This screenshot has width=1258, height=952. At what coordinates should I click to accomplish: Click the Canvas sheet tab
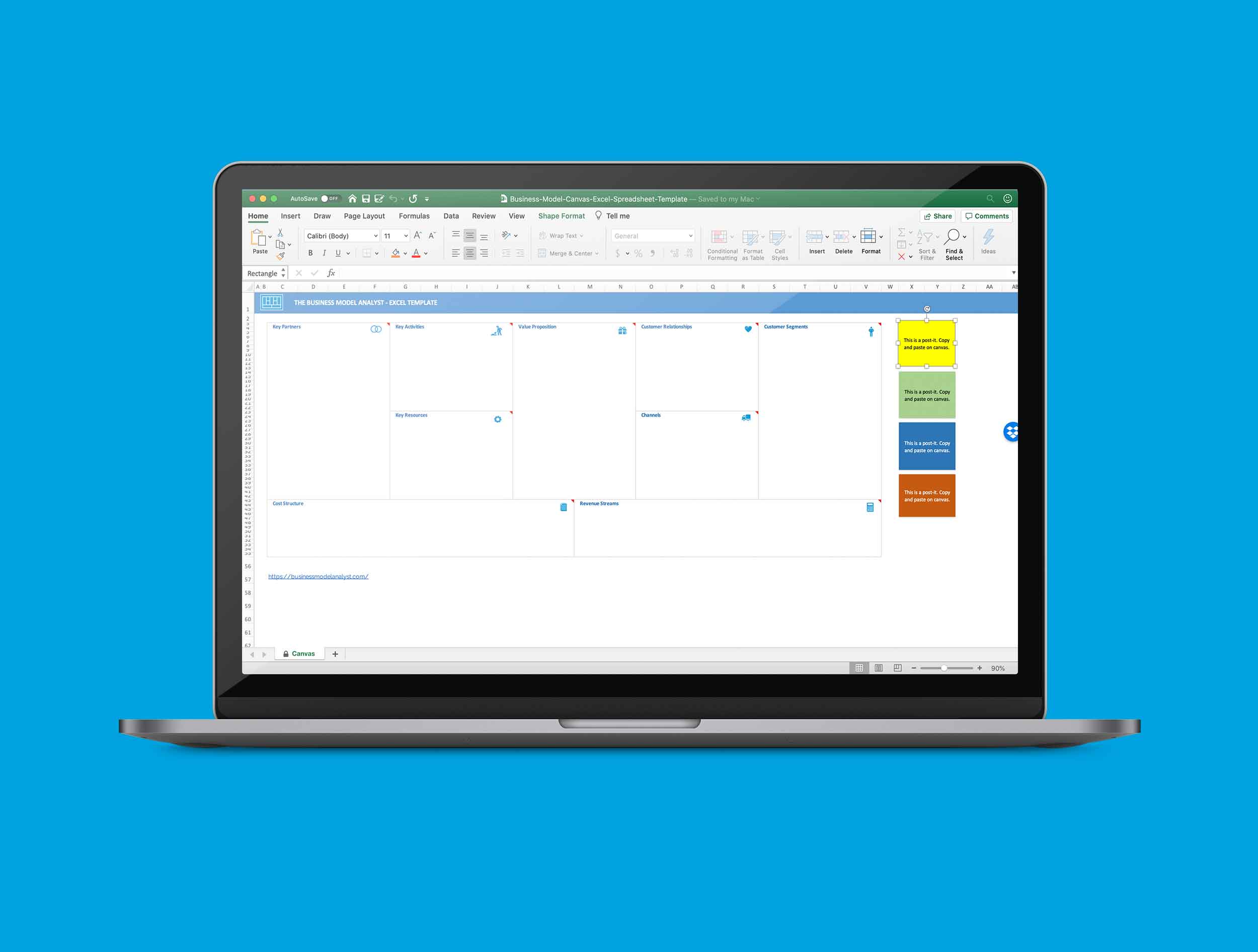coord(302,654)
